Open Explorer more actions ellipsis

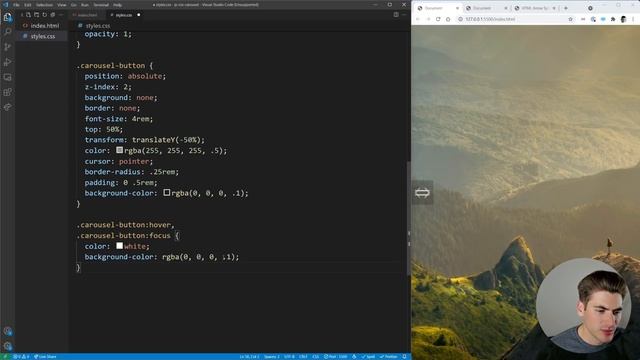click(x=61, y=15)
